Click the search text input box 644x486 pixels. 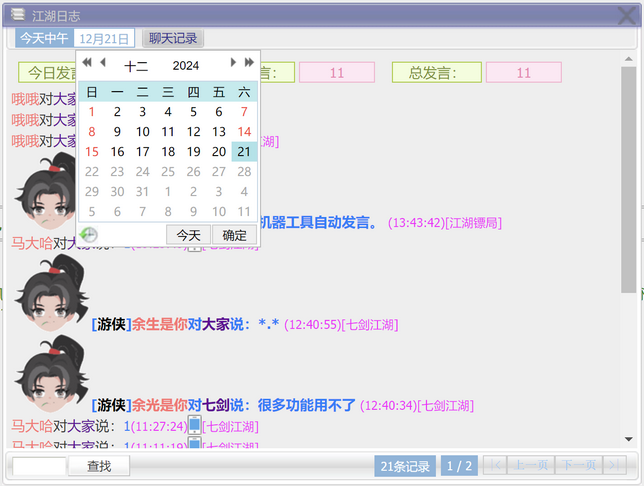[40, 465]
